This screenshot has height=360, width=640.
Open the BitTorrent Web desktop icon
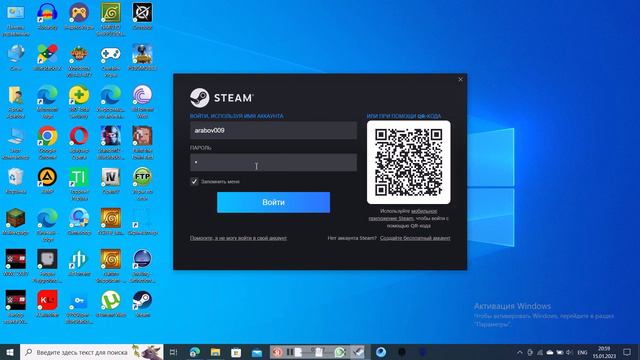(x=142, y=95)
